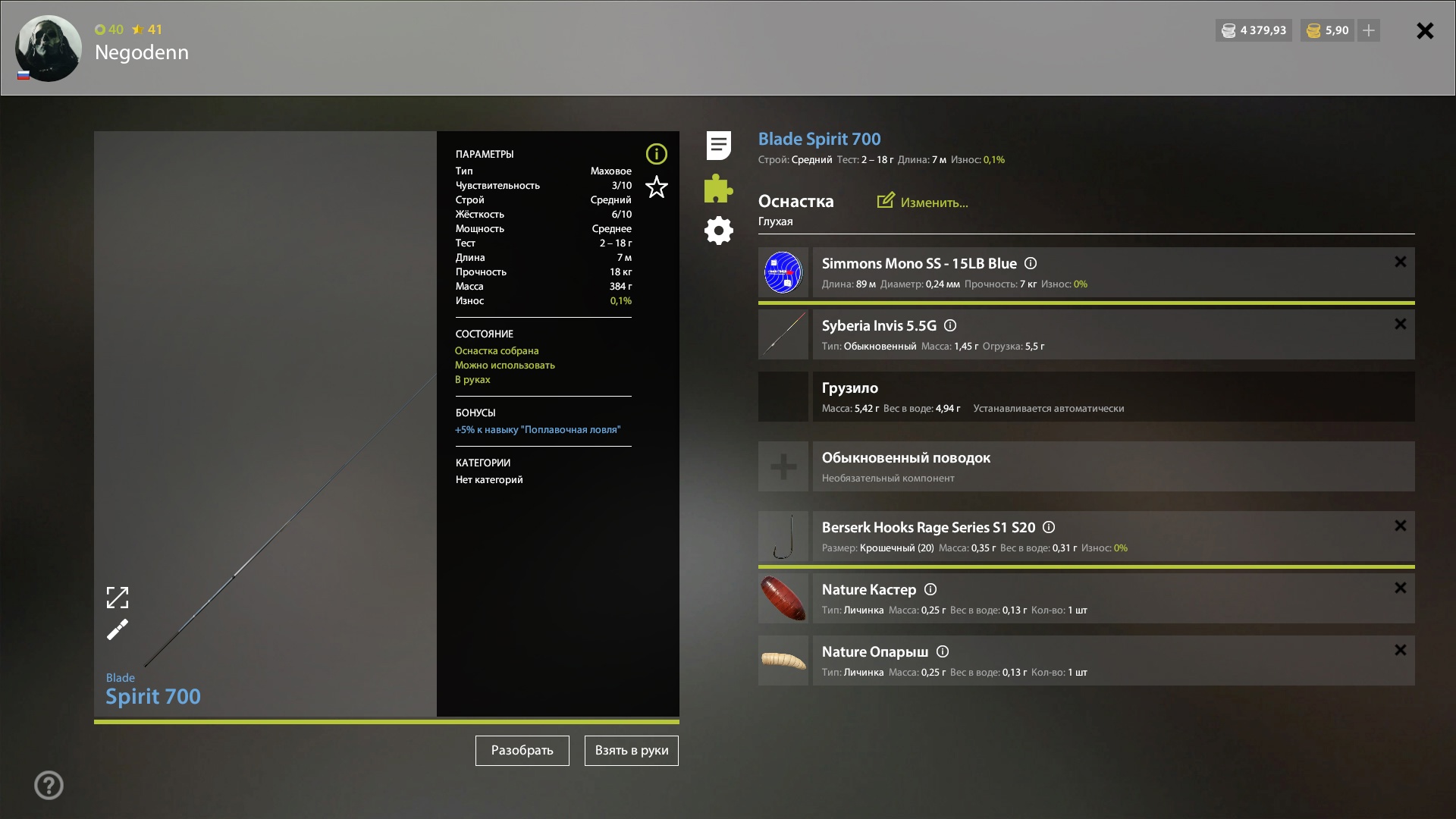Open the gear settings tab
1456x819 pixels.
(x=718, y=231)
